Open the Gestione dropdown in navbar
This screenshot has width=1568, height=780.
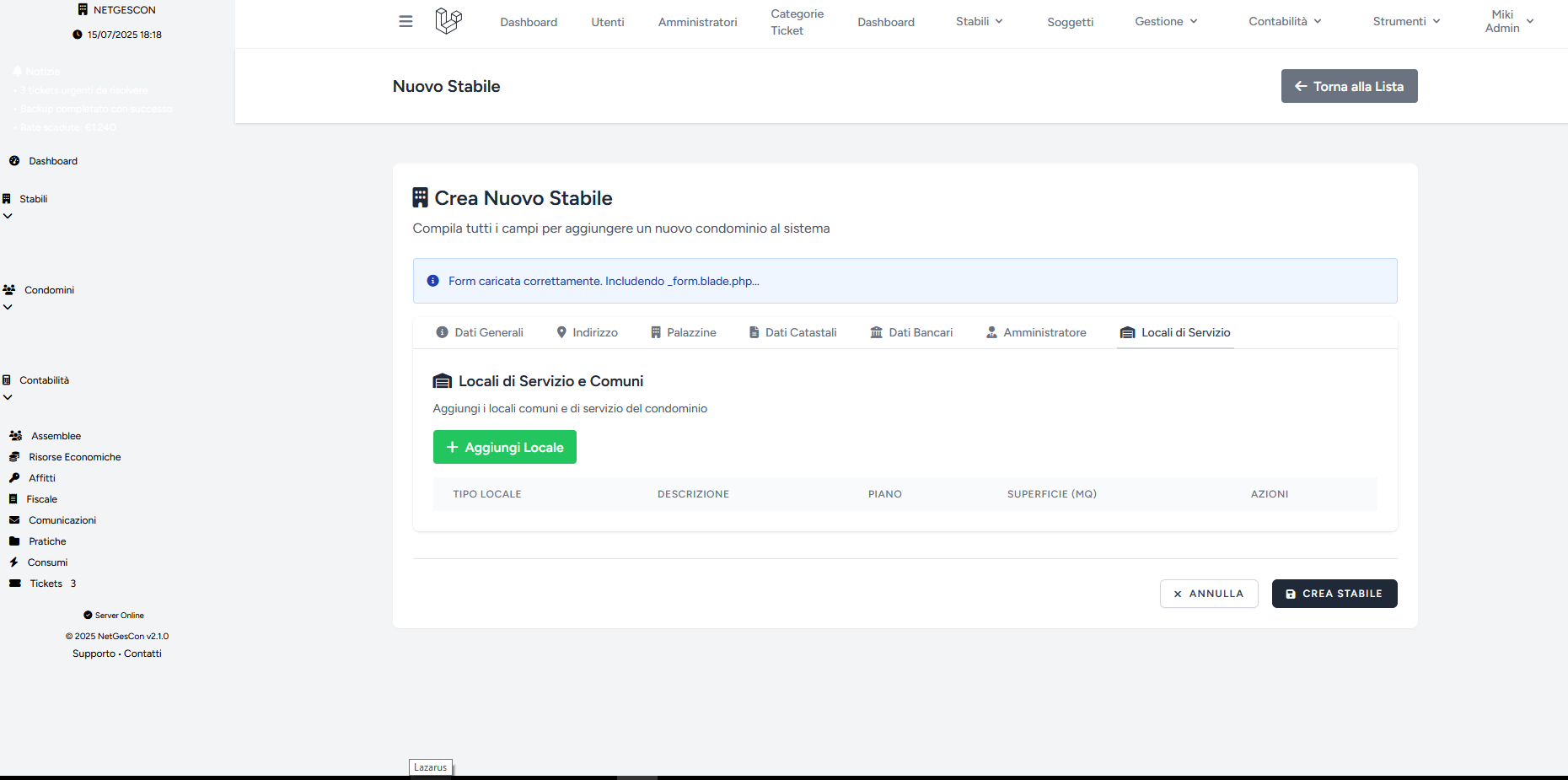click(x=1166, y=22)
